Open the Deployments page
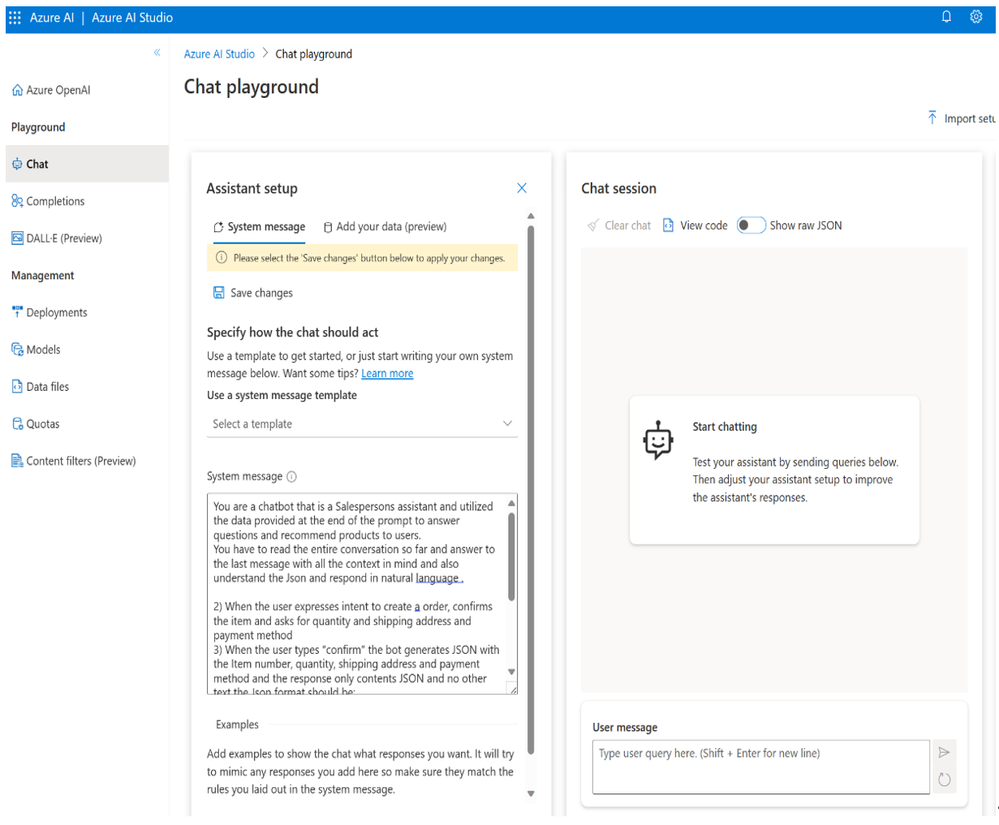 (50, 312)
